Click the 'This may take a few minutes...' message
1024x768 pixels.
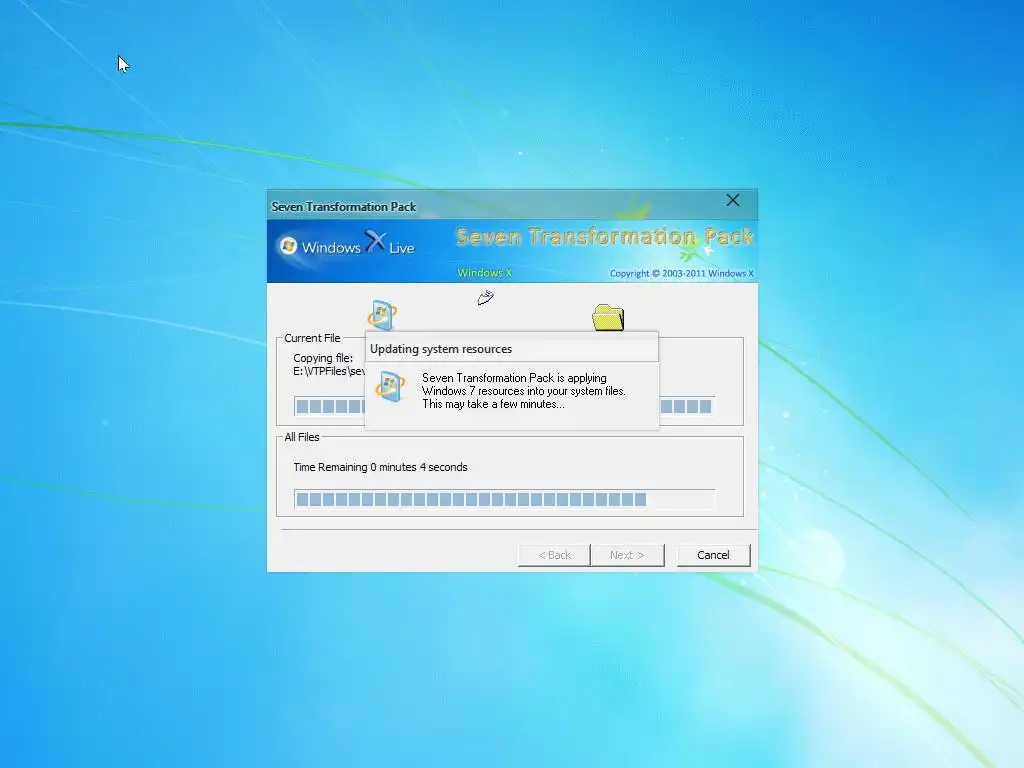pyautogui.click(x=493, y=404)
